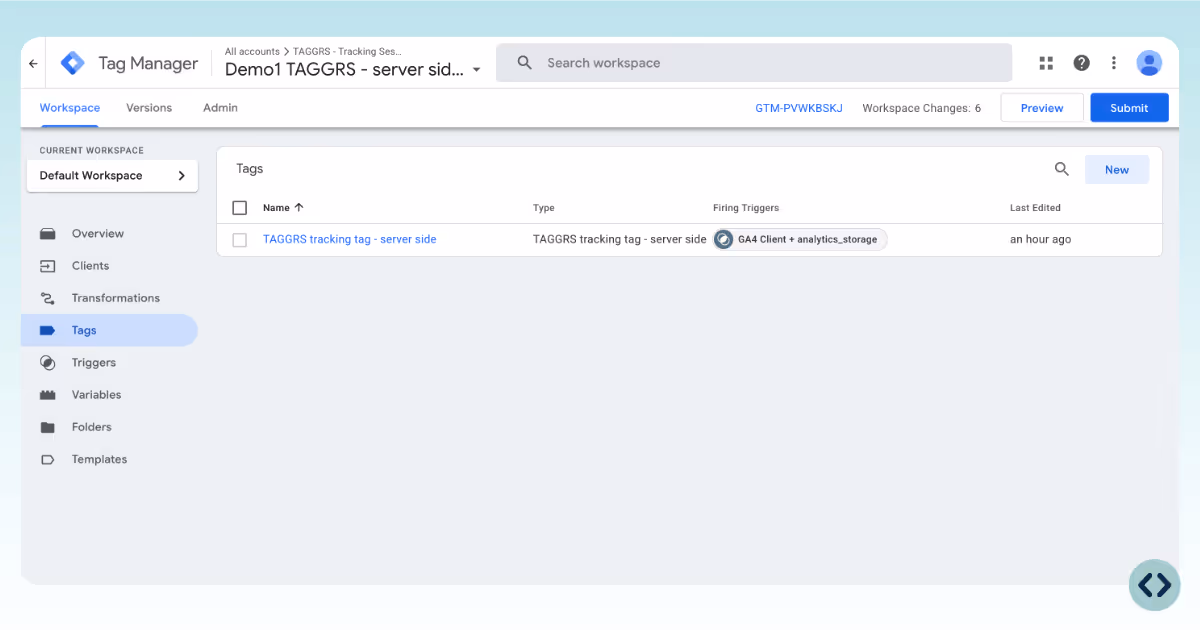Click the Tag Manager diamond logo
The width and height of the screenshot is (1200, 630).
coord(73,63)
